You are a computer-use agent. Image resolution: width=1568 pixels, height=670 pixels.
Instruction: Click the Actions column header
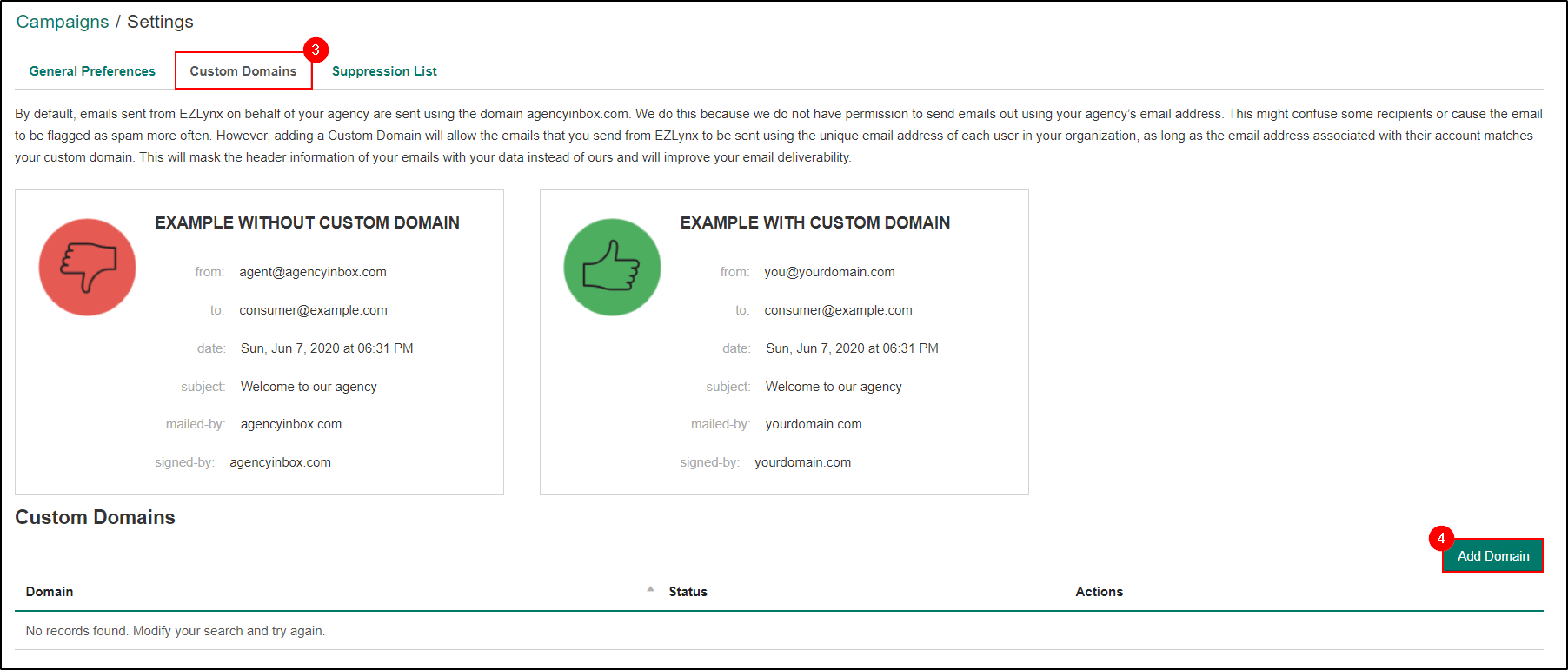click(x=1099, y=592)
